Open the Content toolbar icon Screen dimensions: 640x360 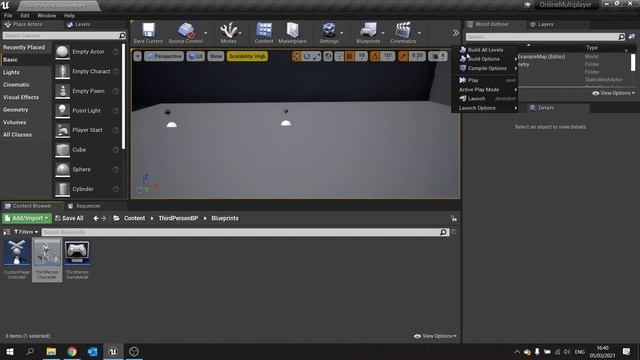click(x=264, y=33)
